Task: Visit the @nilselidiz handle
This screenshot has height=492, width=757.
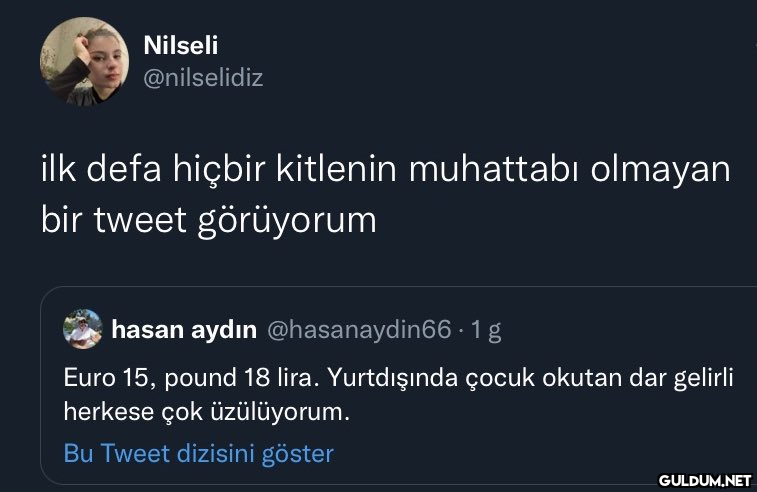Action: (x=203, y=77)
